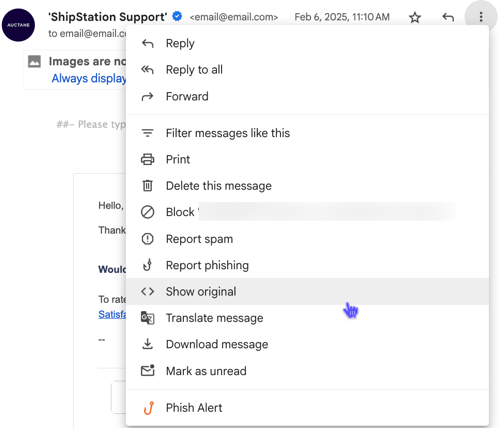
Task: Star this ShipStation Support email
Action: click(415, 17)
